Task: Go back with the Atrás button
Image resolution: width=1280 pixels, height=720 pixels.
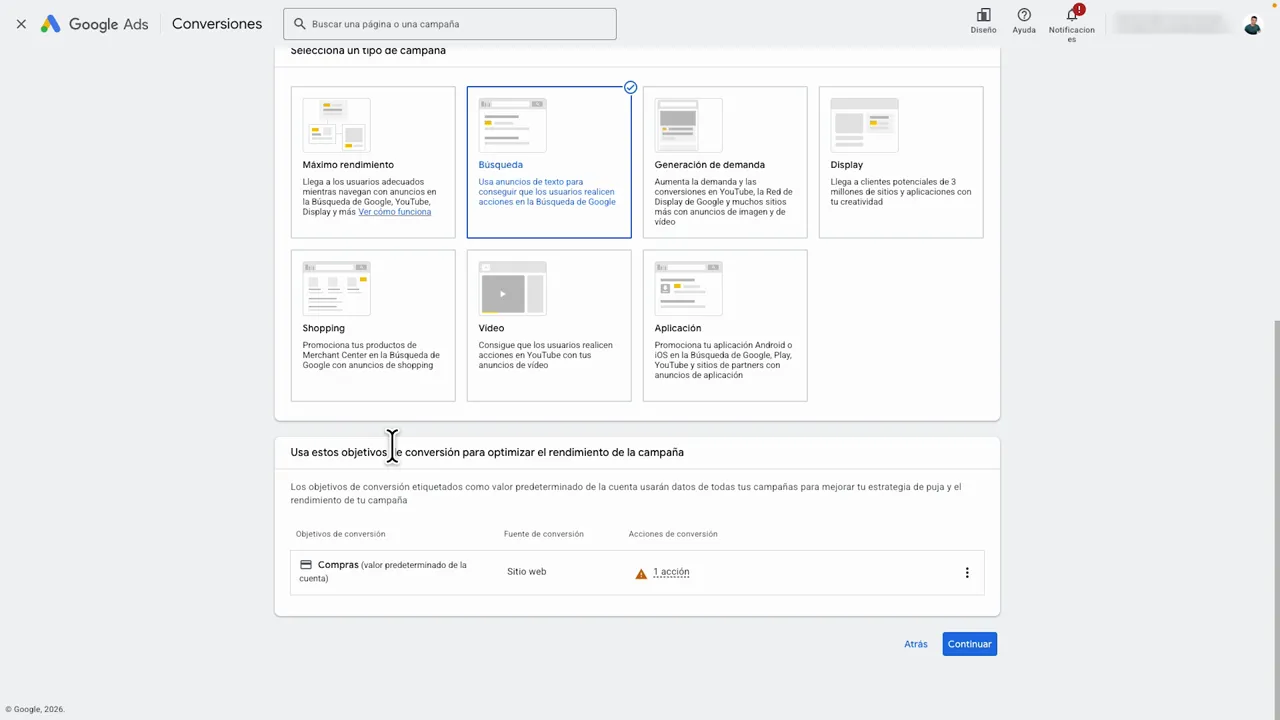Action: pyautogui.click(x=916, y=644)
